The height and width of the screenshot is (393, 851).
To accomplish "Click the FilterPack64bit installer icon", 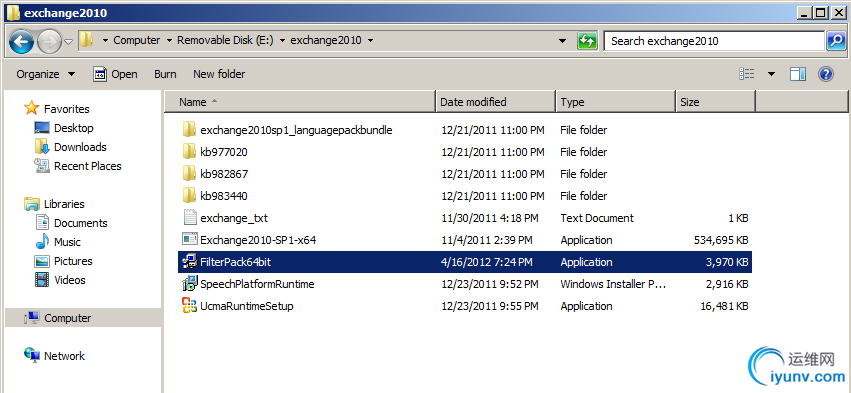I will (189, 262).
